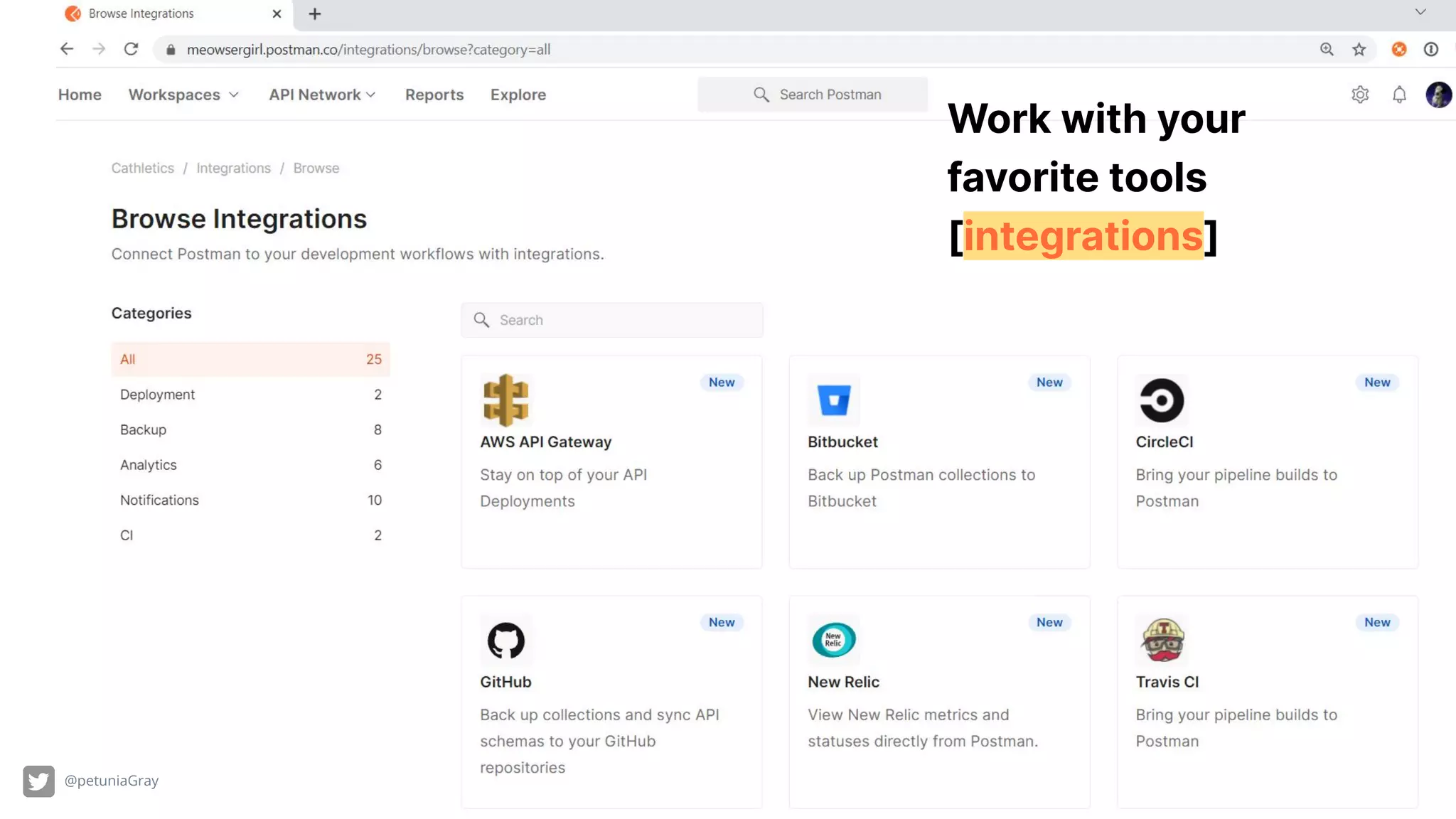Open the browser tab list chevron
The width and height of the screenshot is (1456, 819).
click(x=1420, y=12)
